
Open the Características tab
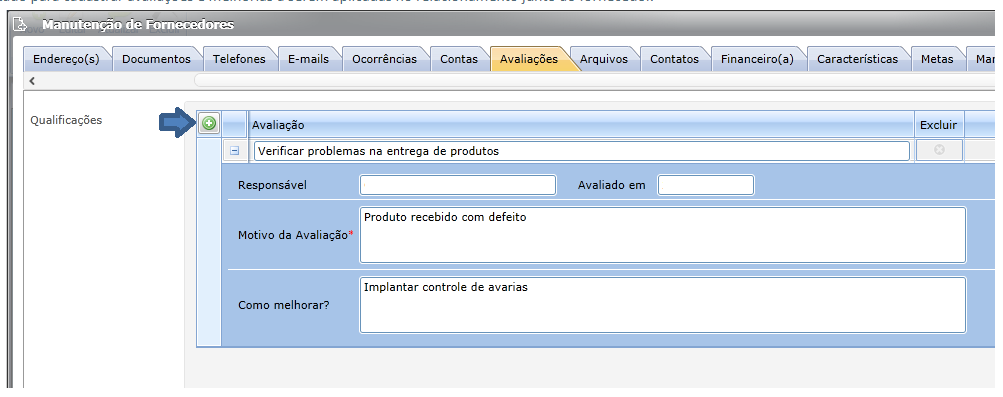coord(857,59)
